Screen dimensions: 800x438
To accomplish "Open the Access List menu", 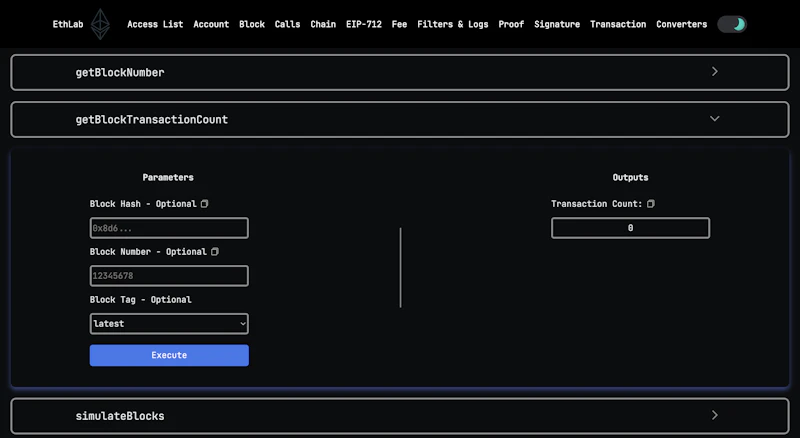I will click(x=155, y=24).
